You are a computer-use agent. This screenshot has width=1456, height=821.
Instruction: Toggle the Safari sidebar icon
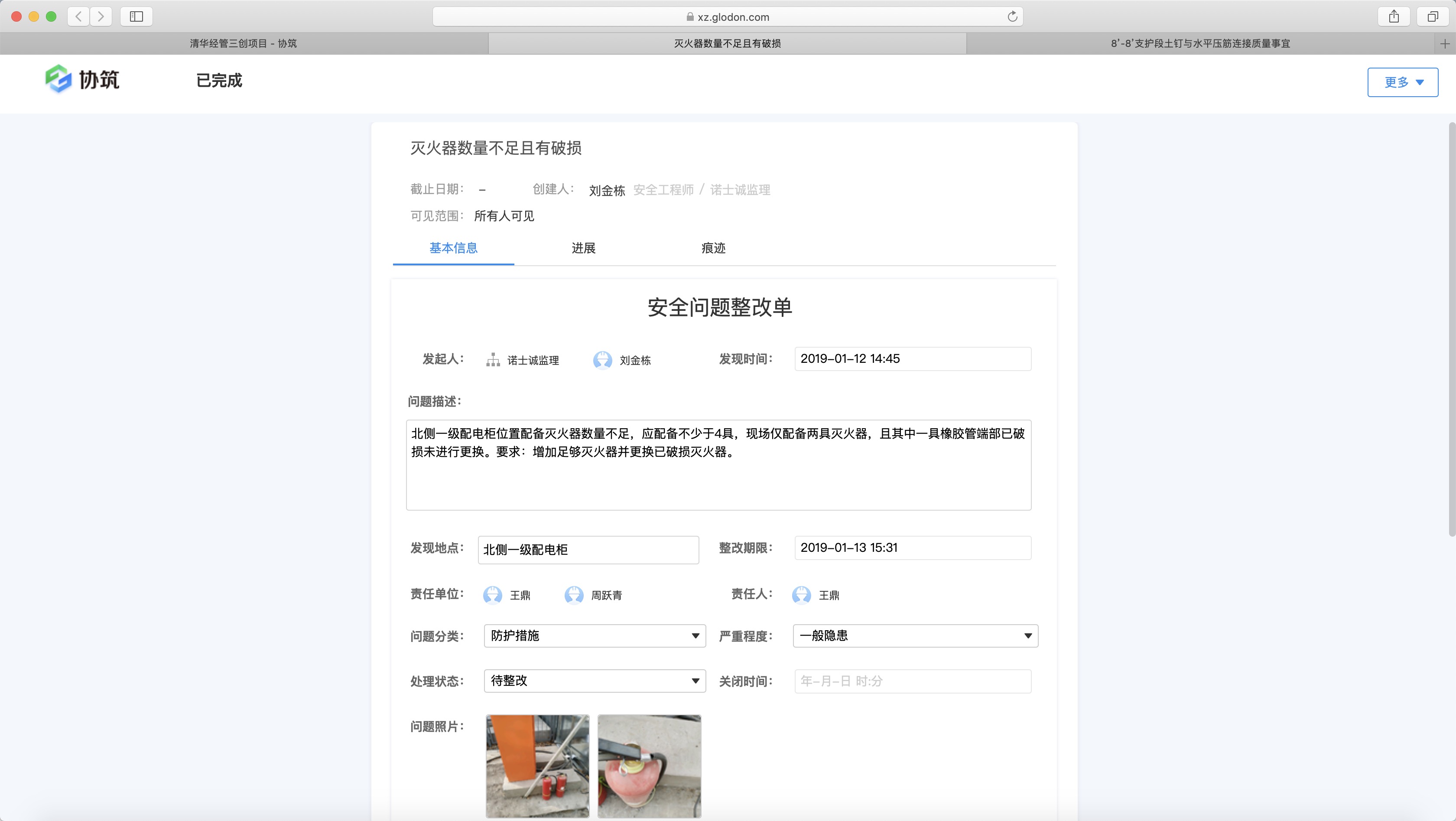tap(136, 16)
